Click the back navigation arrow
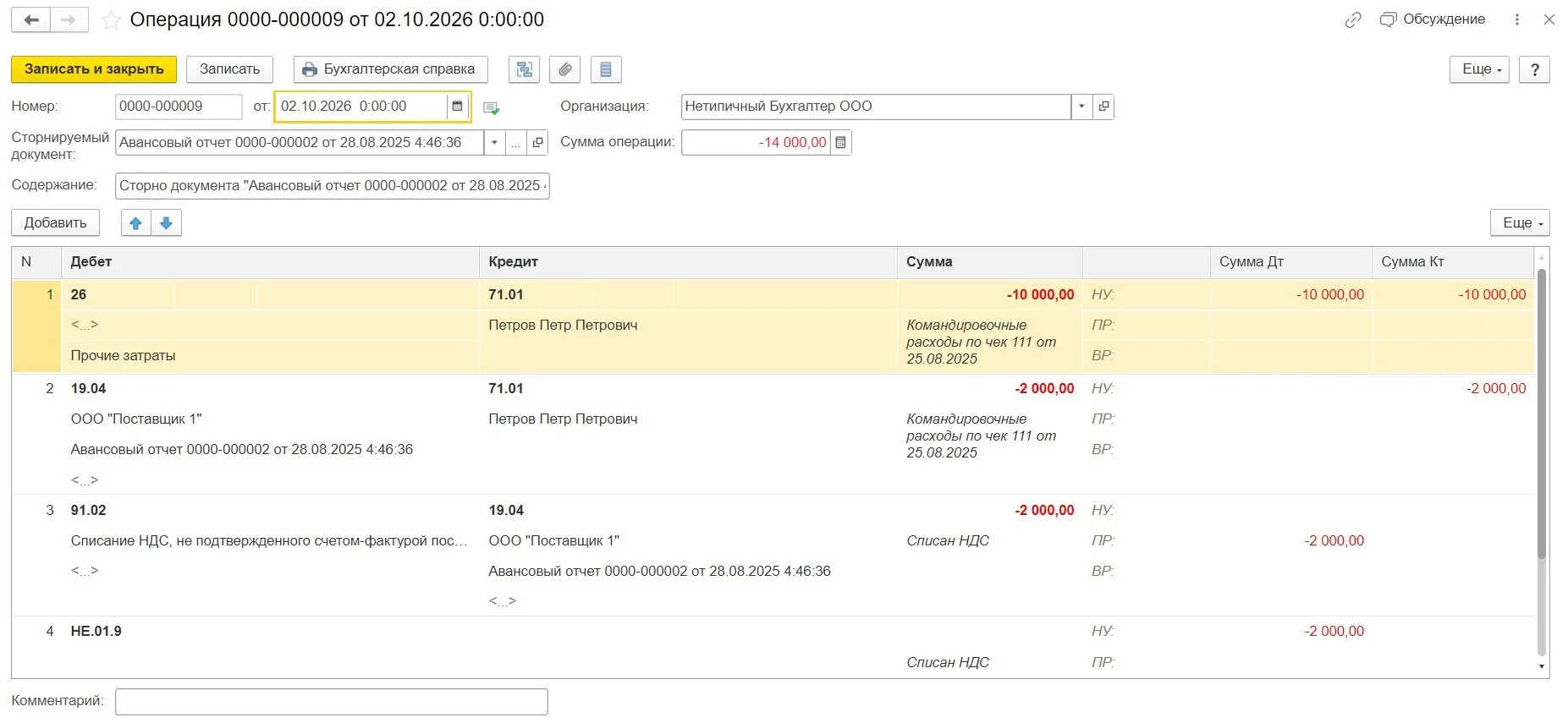The height and width of the screenshot is (723, 1568). (31, 19)
